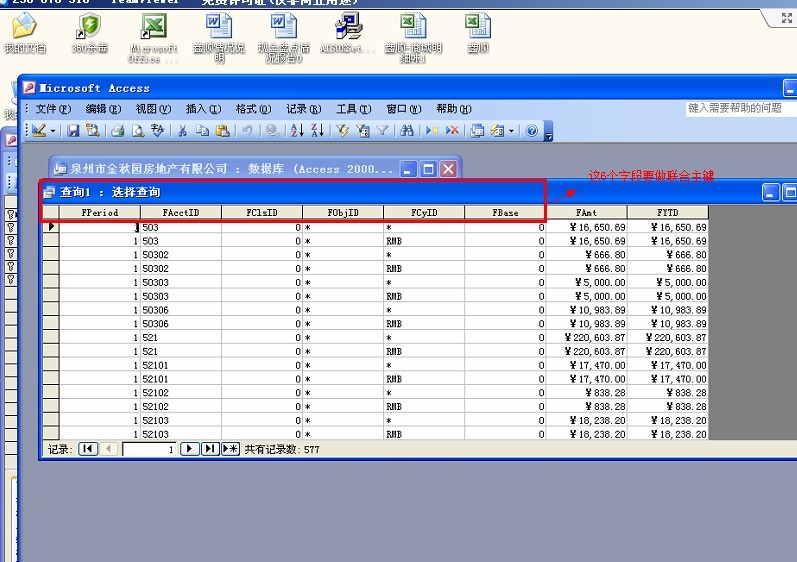This screenshot has height=562, width=797.
Task: Select the FClsID column header
Action: (x=262, y=212)
